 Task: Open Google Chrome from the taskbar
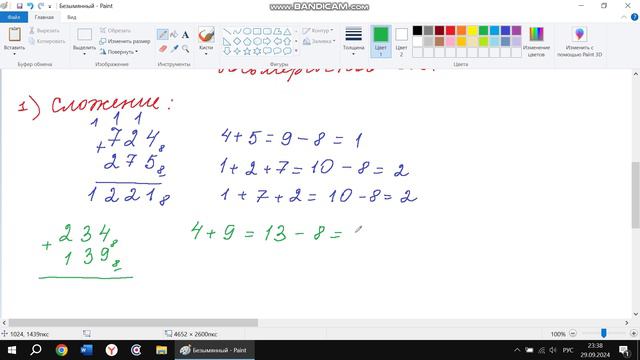pyautogui.click(x=62, y=350)
